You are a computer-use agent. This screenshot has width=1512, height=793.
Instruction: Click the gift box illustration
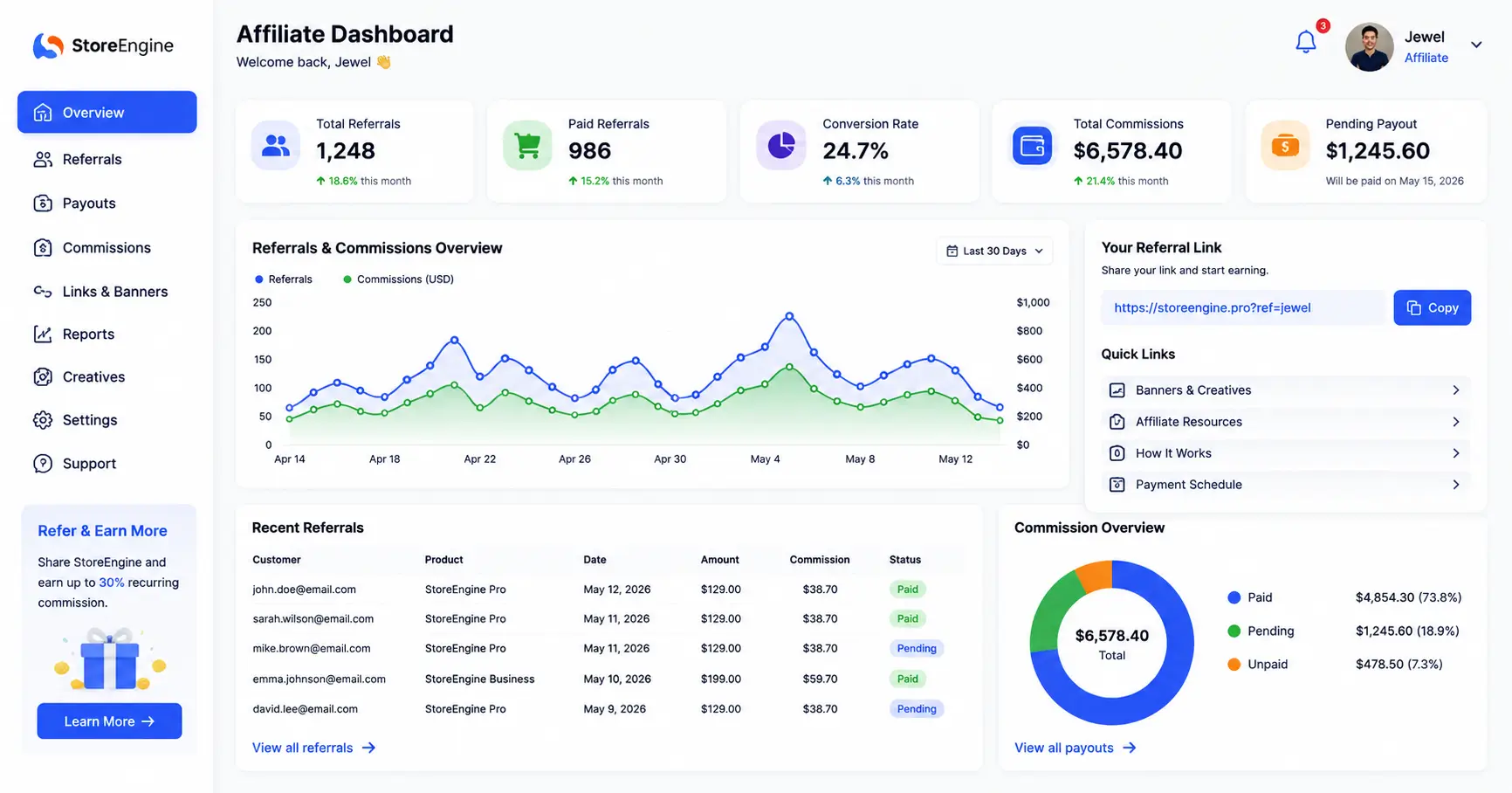[x=109, y=659]
